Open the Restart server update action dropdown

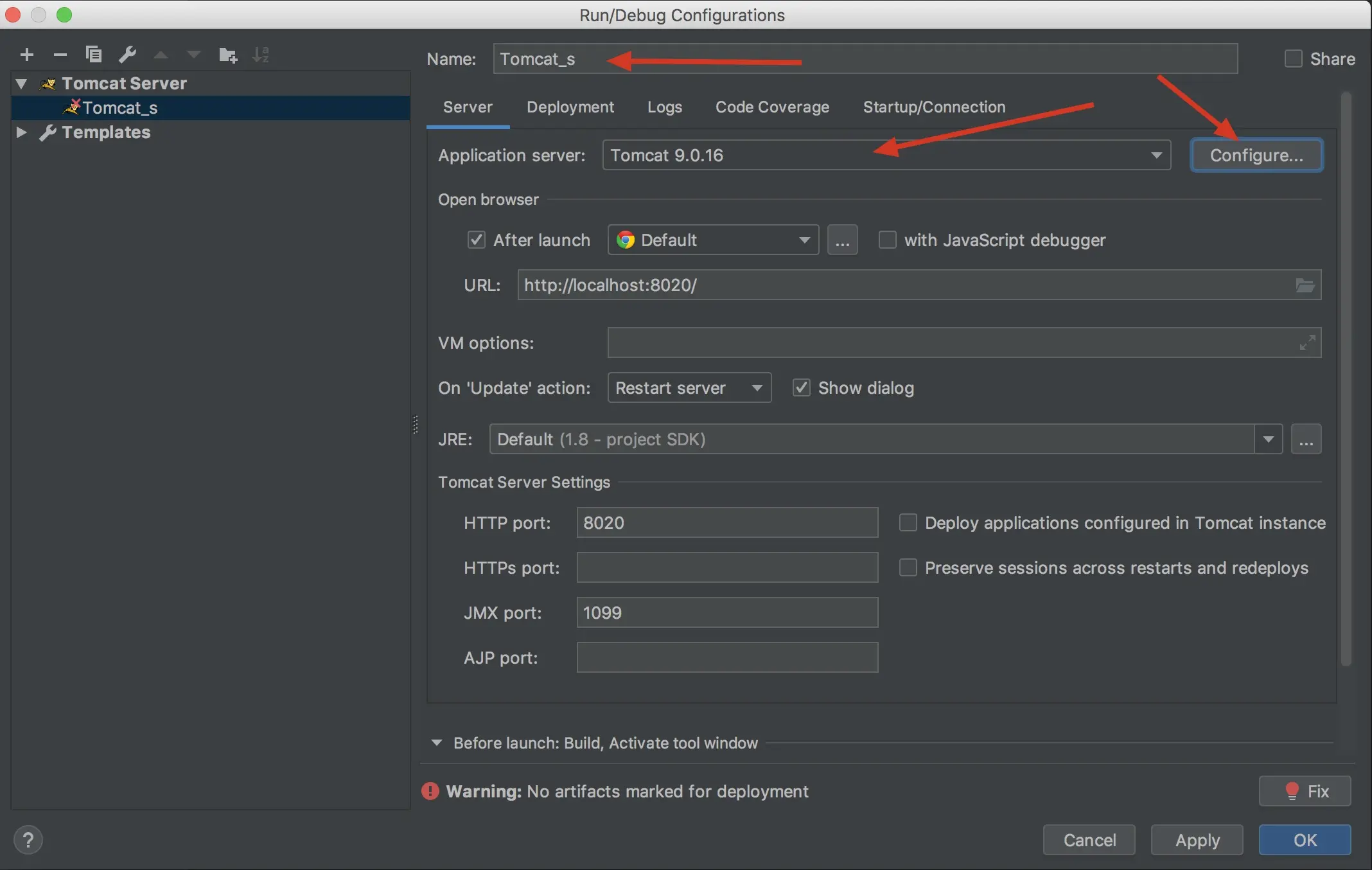pyautogui.click(x=689, y=388)
